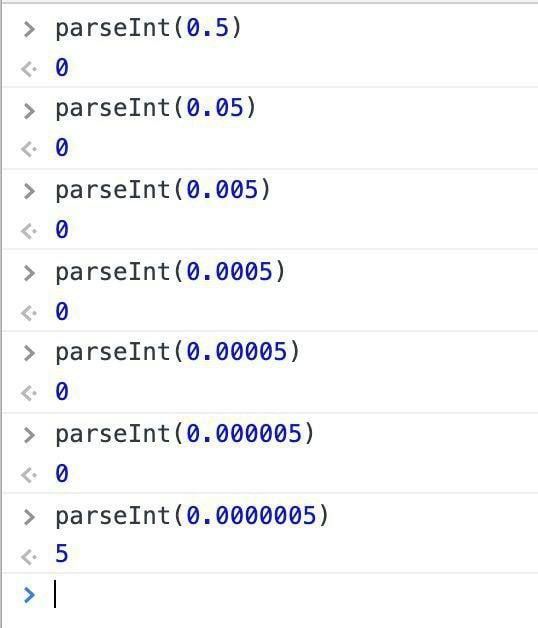
Task: Click the input chevron beside parseInt(0.0000005)
Action: tap(29, 517)
